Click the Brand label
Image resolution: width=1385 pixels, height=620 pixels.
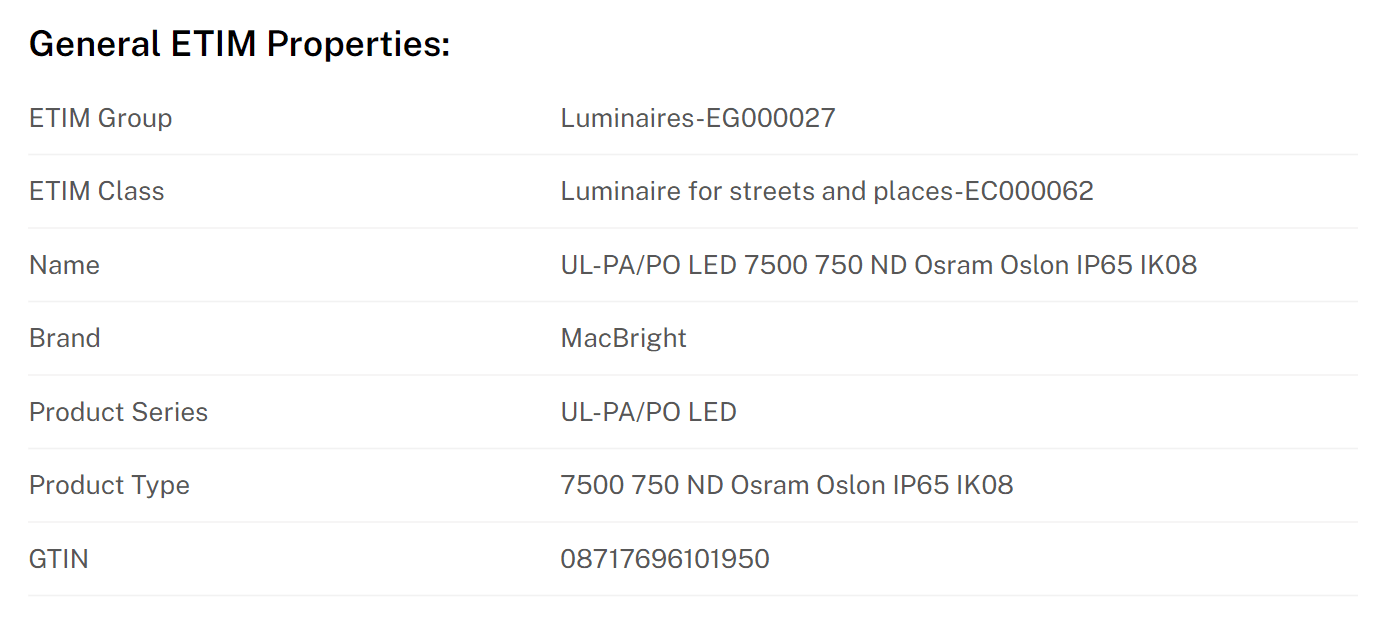coord(64,338)
